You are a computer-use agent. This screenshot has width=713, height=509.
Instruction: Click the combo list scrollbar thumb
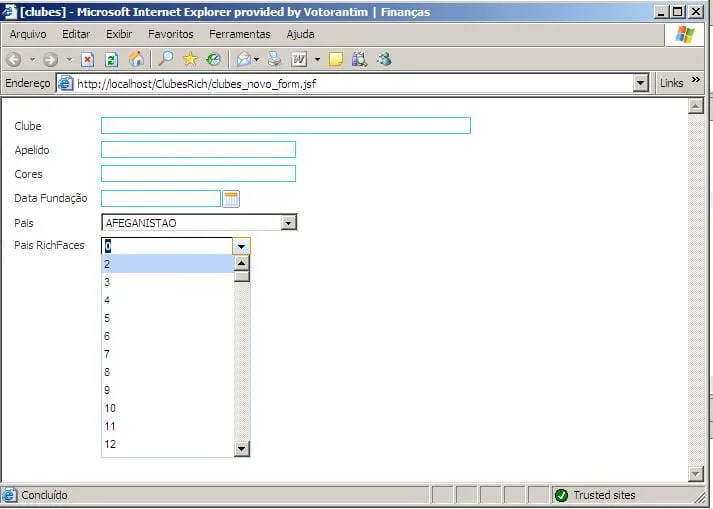[241, 276]
